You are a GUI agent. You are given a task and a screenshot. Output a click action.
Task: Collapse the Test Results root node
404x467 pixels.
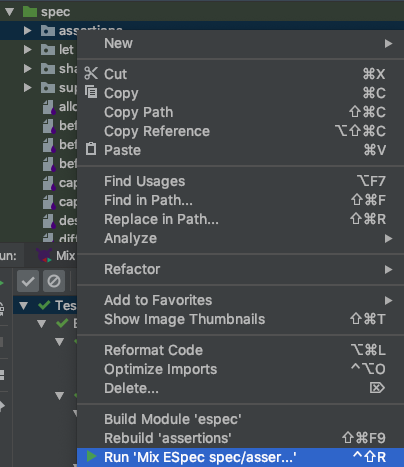[23, 306]
